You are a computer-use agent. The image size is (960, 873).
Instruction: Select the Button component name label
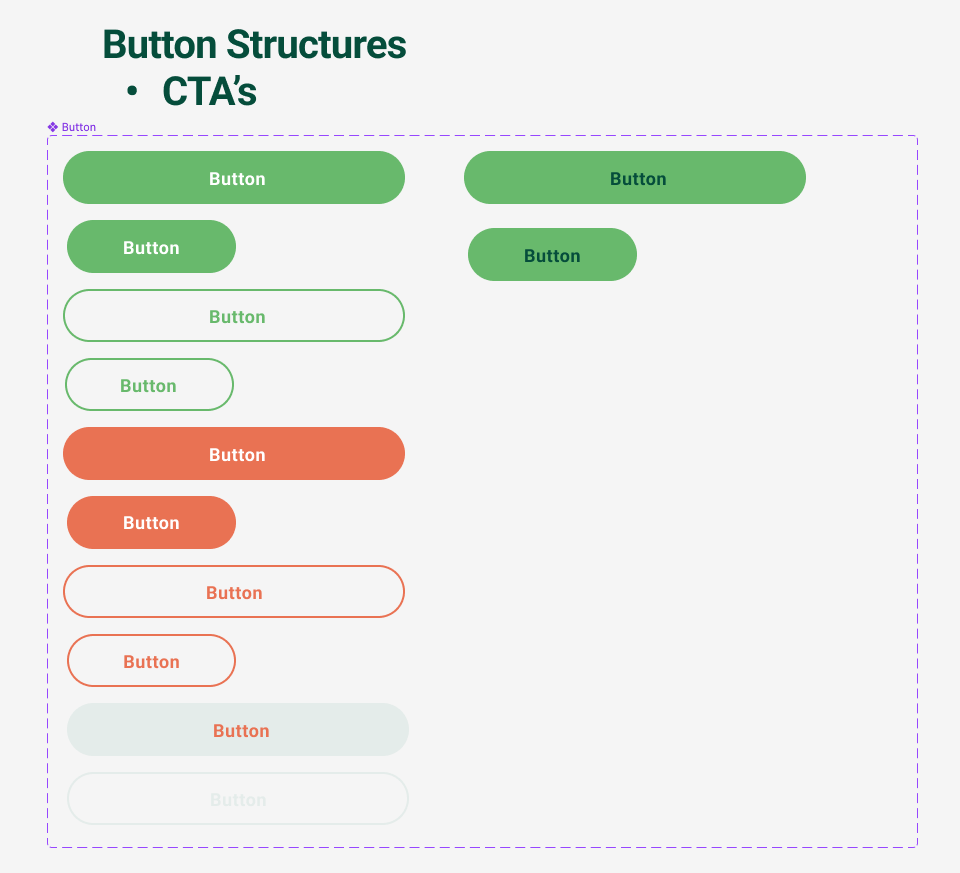point(77,127)
